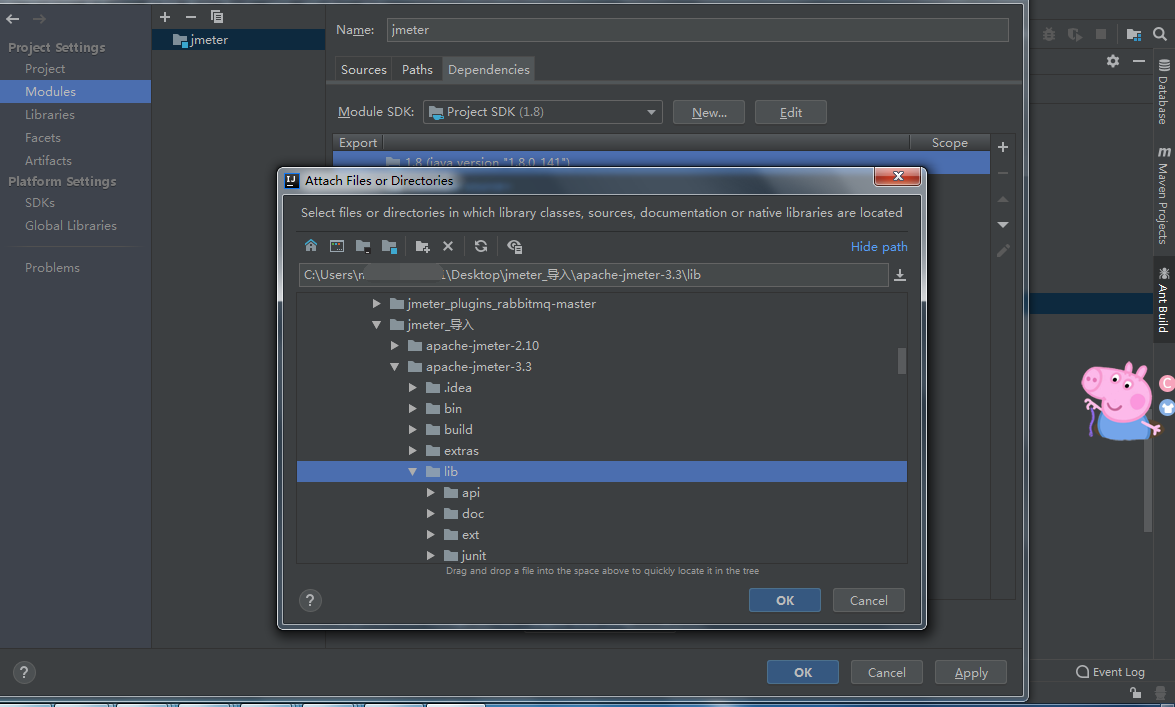Viewport: 1175px width, 707px height.
Task: Expand jmeter_plugins_rabbitmq-master folder
Action: pos(376,304)
